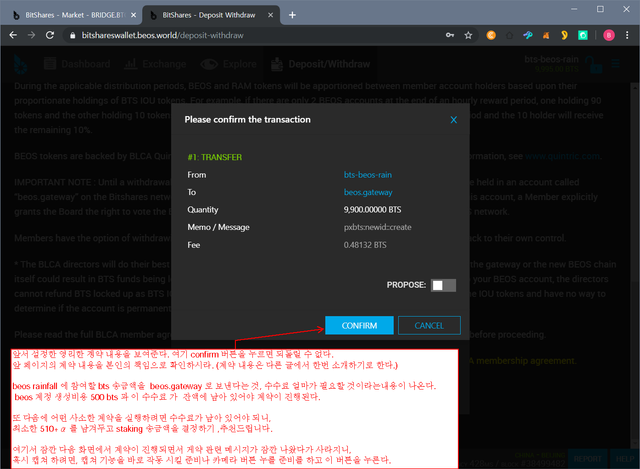Select the quantity 9,900.00000 BTS text

372,210
